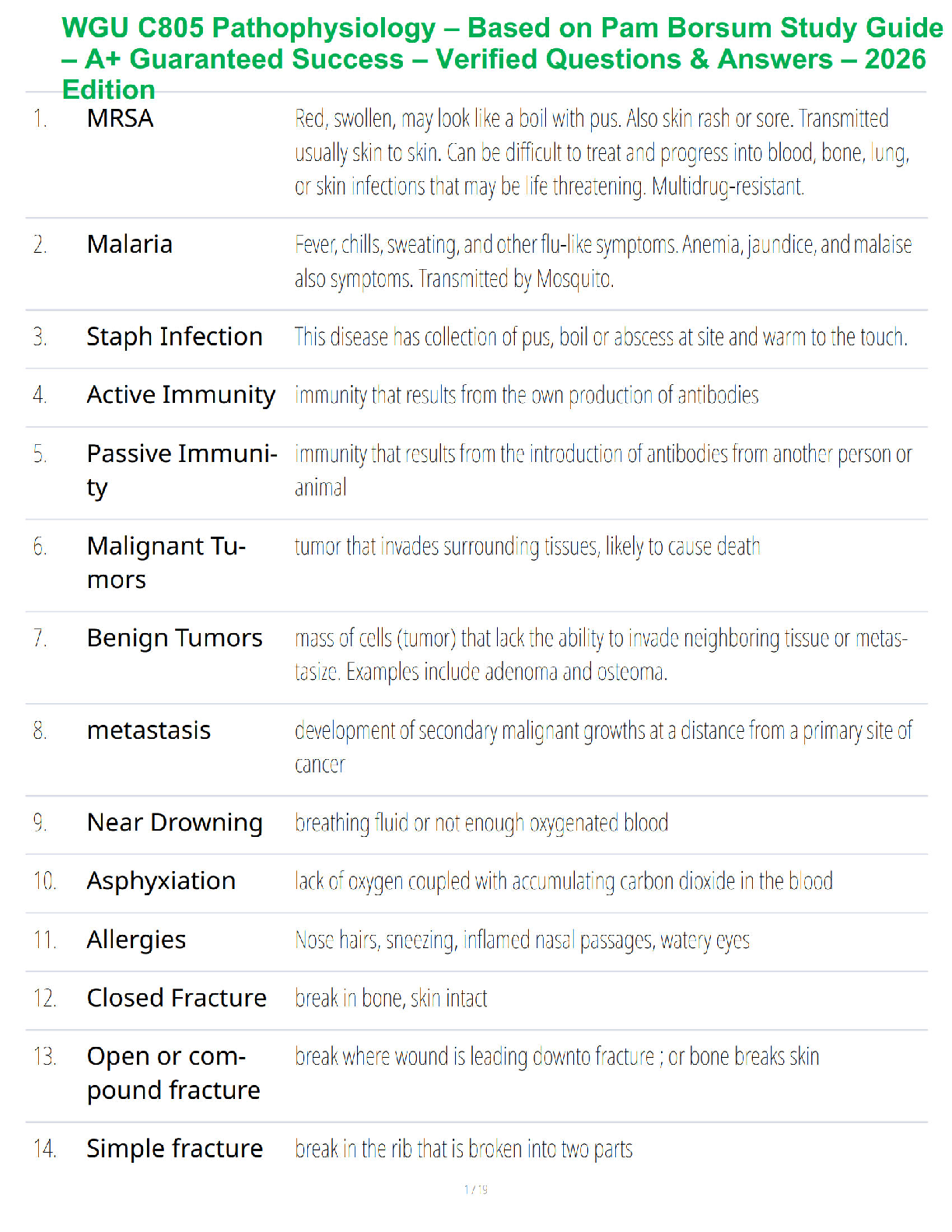Click the Allergies definition mentioning watery eyes
The image size is (952, 1232).
click(x=522, y=940)
